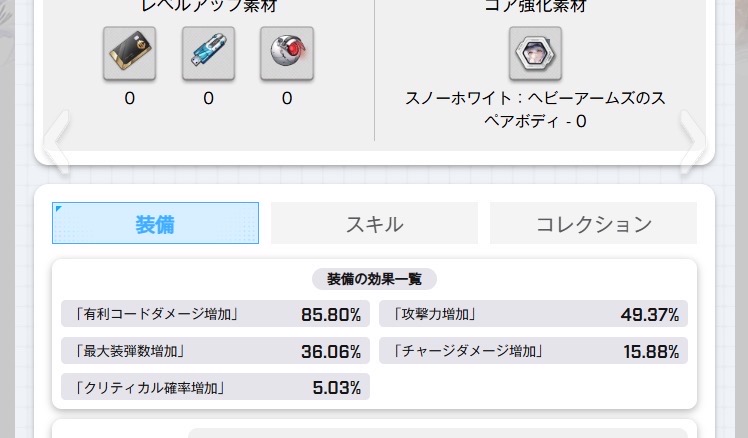Viewport: 748px width, 438px height.
Task: Click the コア強化素材 heading
Action: point(535,7)
